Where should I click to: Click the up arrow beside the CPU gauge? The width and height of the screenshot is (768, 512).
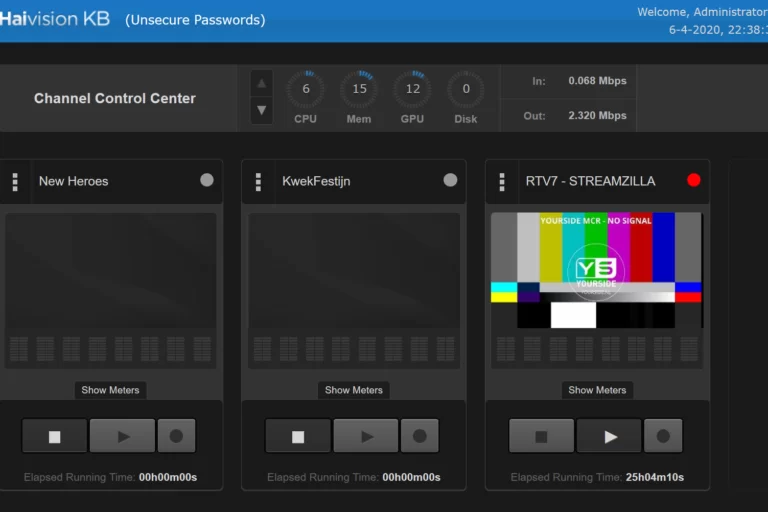pyautogui.click(x=262, y=84)
